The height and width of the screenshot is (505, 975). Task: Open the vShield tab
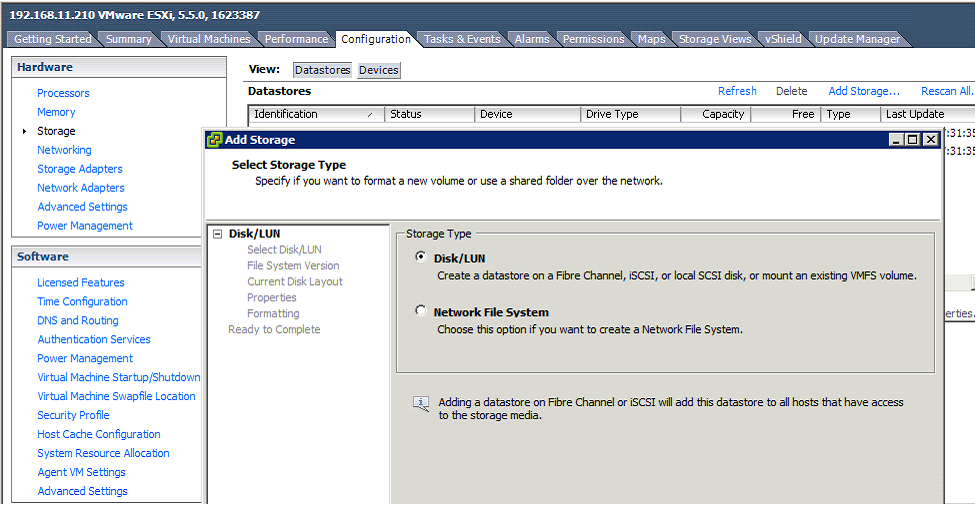(783, 39)
